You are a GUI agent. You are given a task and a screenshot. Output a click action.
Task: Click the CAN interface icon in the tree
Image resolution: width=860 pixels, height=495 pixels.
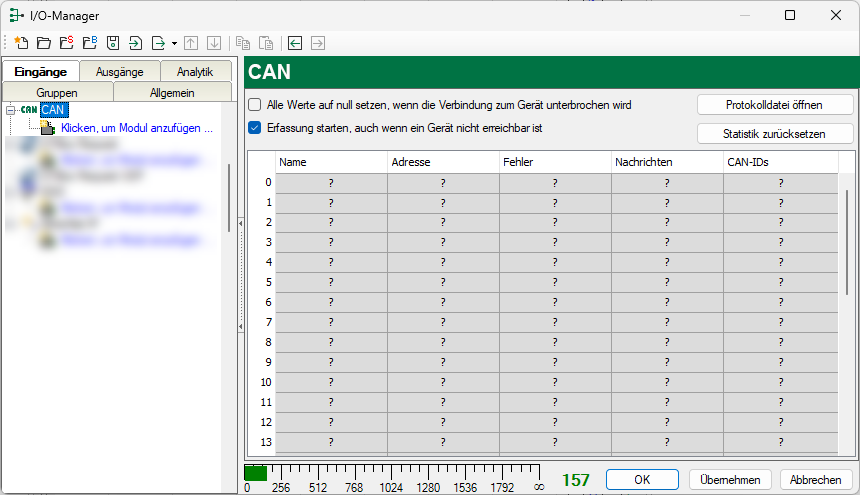point(29,110)
